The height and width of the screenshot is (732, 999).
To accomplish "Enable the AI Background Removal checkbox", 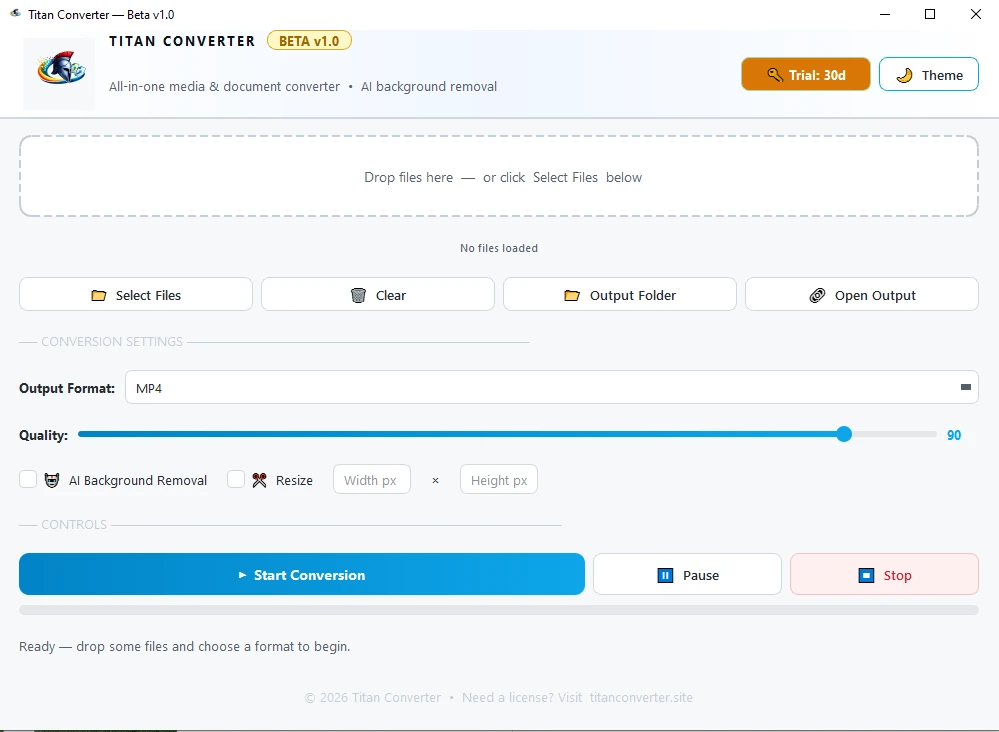I will (x=28, y=480).
